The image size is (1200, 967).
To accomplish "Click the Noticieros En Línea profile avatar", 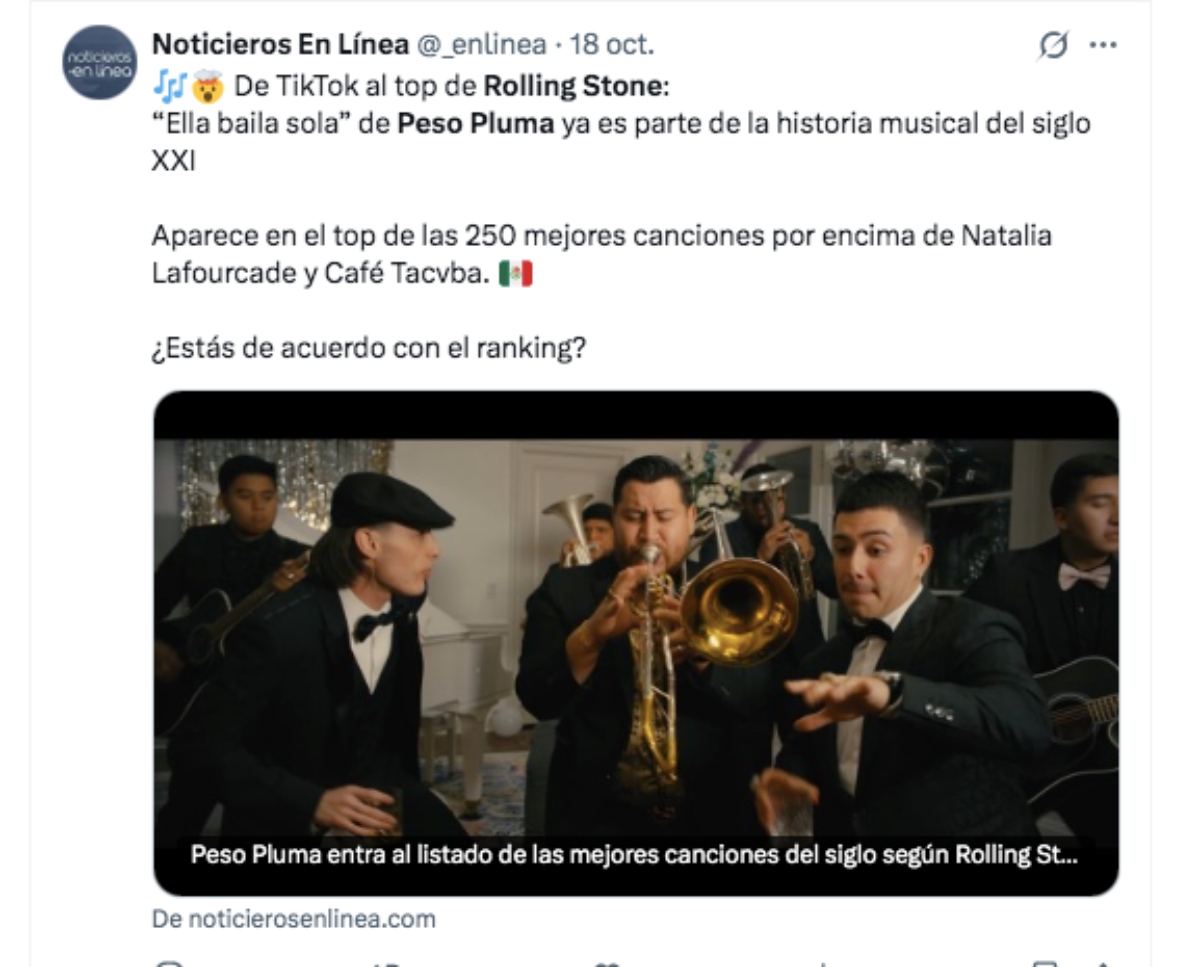I will (x=99, y=63).
